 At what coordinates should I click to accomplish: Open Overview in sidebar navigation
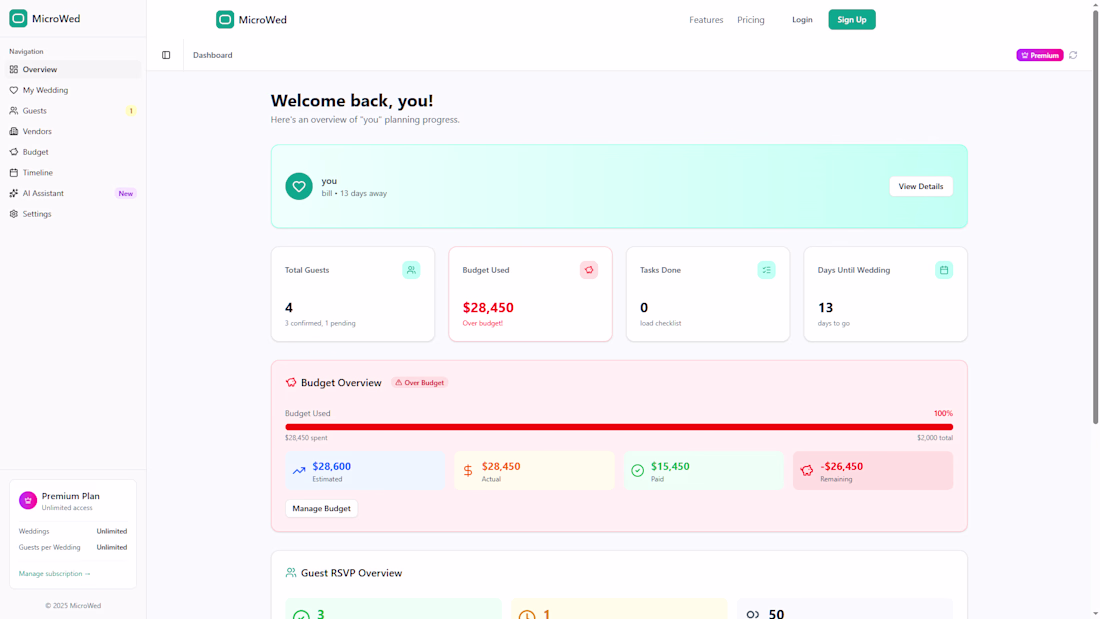[73, 69]
